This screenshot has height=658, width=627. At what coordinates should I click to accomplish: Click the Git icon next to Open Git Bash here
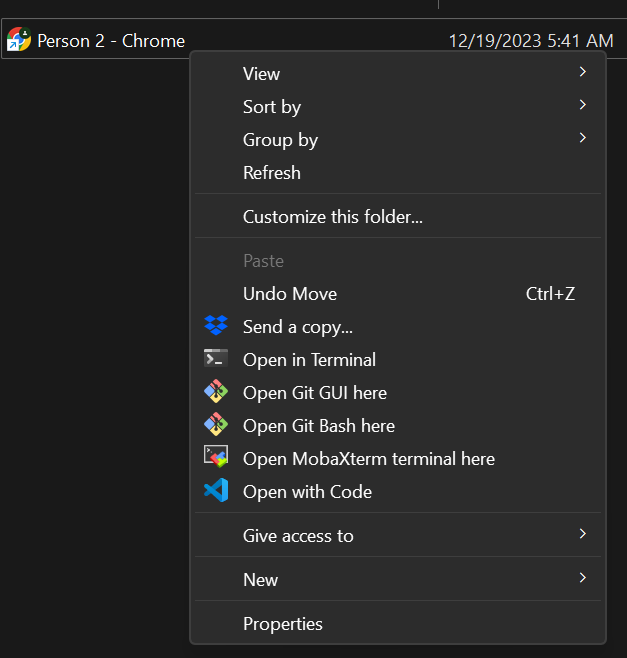216,425
